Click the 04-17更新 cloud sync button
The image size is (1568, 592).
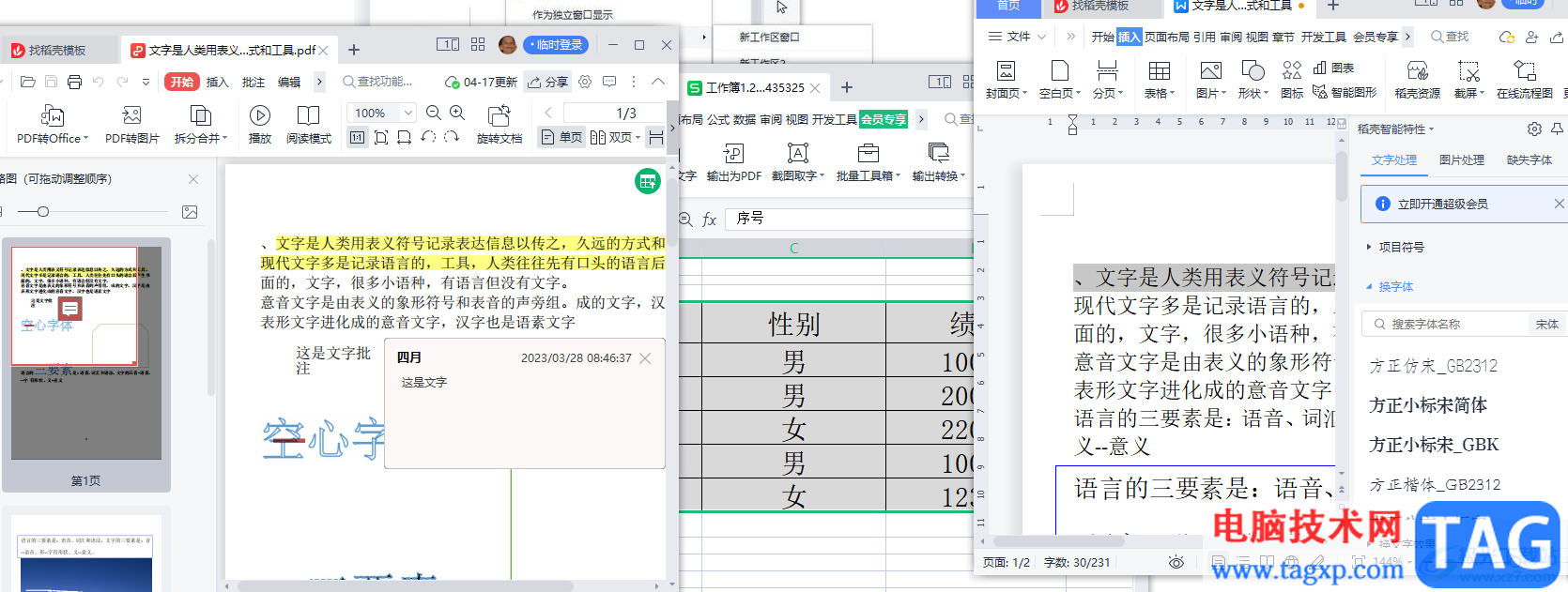click(x=481, y=82)
